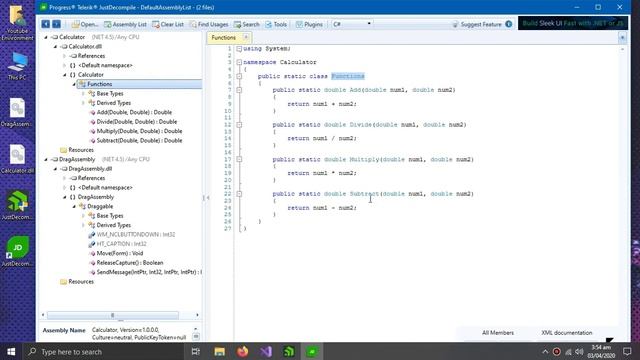The width and height of the screenshot is (640, 360).
Task: Collapse the namespace Calculator code fold
Action: tap(239, 62)
